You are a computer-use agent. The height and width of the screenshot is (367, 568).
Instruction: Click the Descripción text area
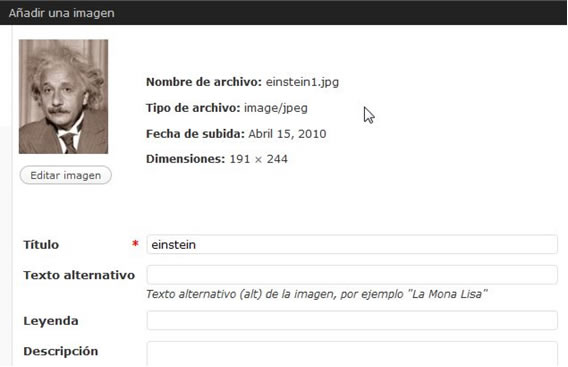point(352,354)
